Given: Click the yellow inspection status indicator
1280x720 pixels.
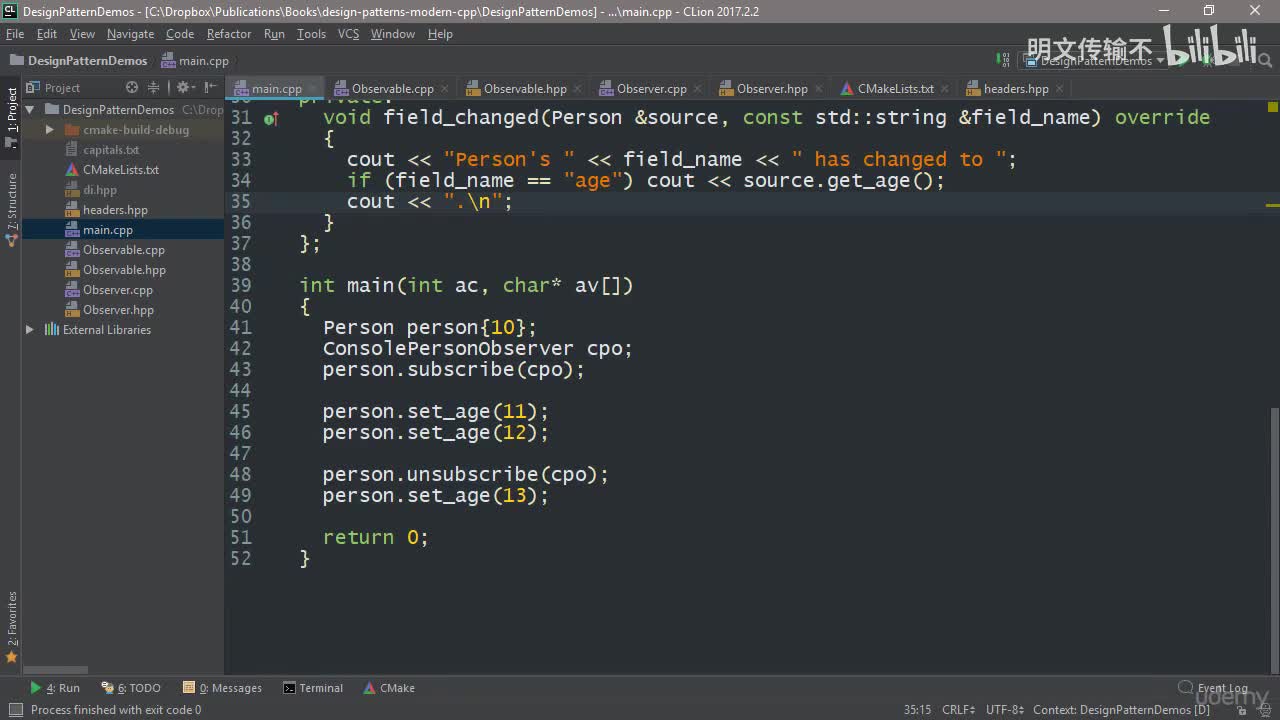Looking at the screenshot, I should pos(1272,106).
